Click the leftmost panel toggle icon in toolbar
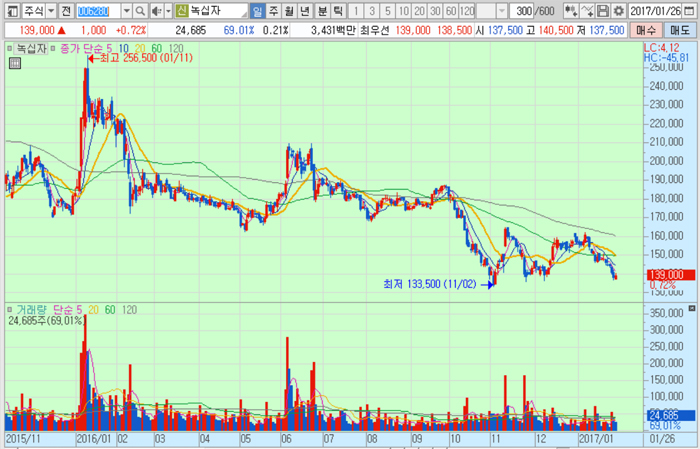 [11, 10]
